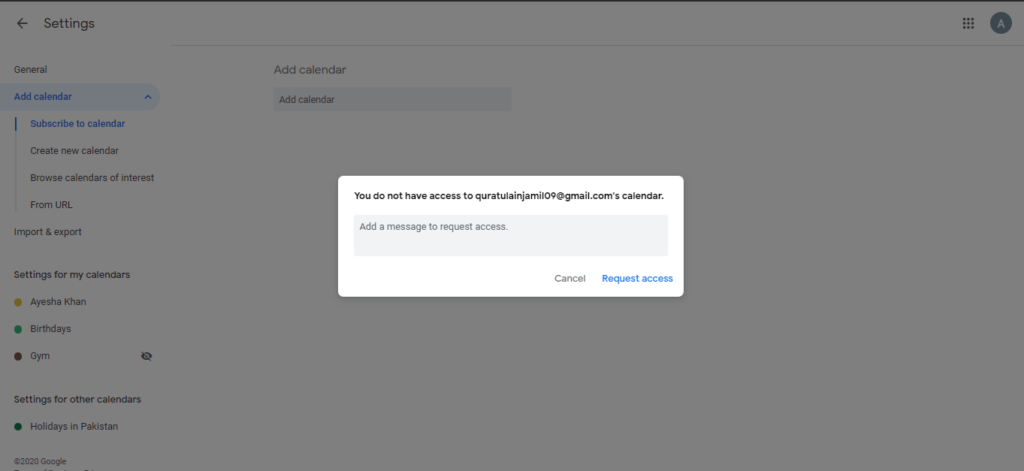
Task: Toggle visibility of the Gym calendar
Action: [146, 356]
